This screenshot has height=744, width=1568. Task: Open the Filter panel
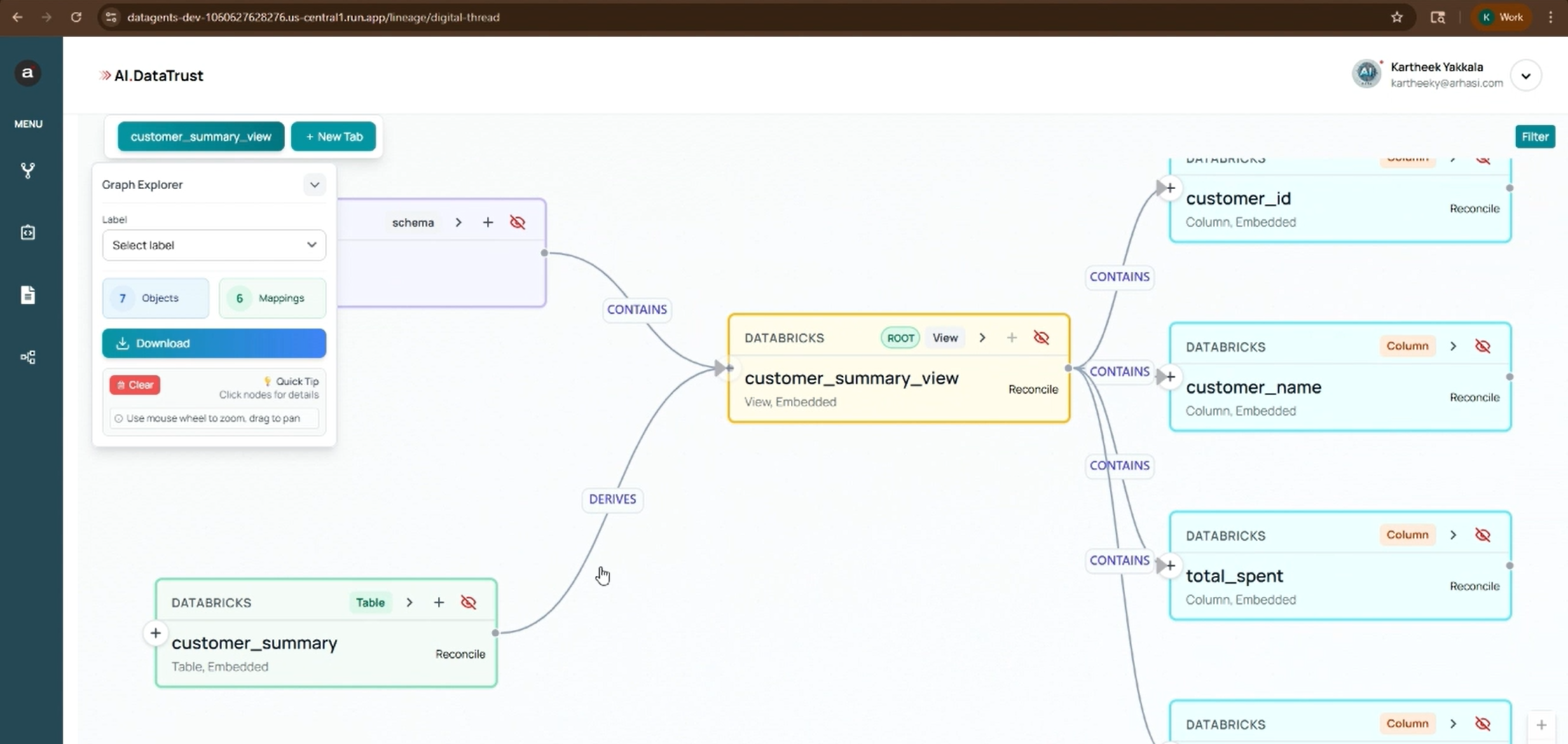[1534, 137]
